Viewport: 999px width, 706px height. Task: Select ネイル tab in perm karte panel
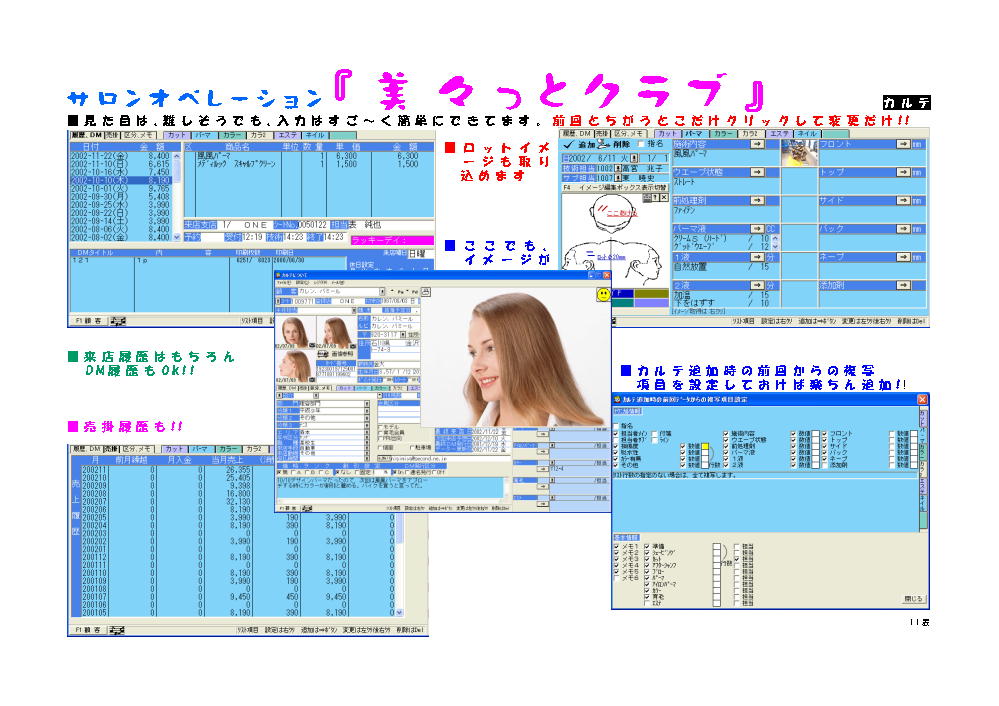click(x=807, y=134)
